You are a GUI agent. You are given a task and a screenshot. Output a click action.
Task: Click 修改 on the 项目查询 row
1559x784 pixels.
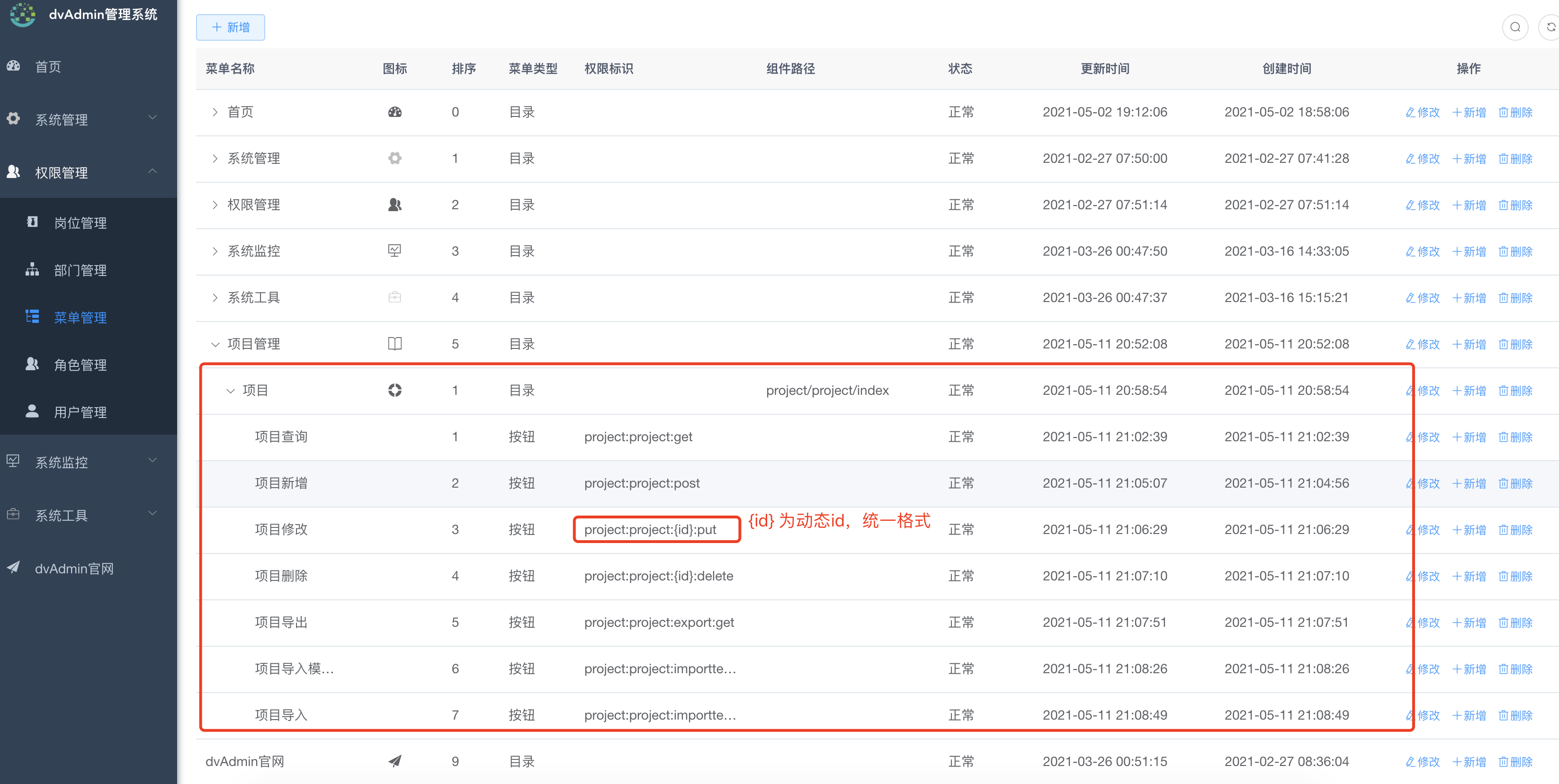click(x=1422, y=436)
